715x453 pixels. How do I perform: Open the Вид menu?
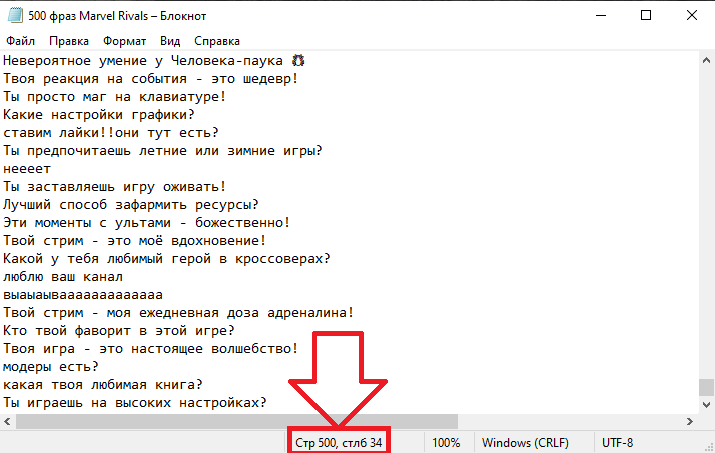pos(170,41)
